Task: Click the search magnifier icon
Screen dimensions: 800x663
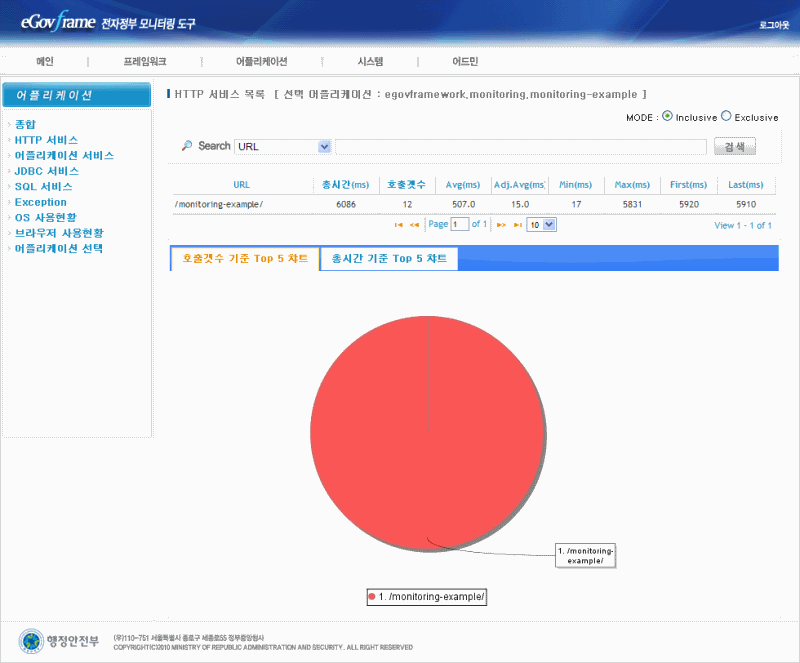Action: (x=186, y=146)
